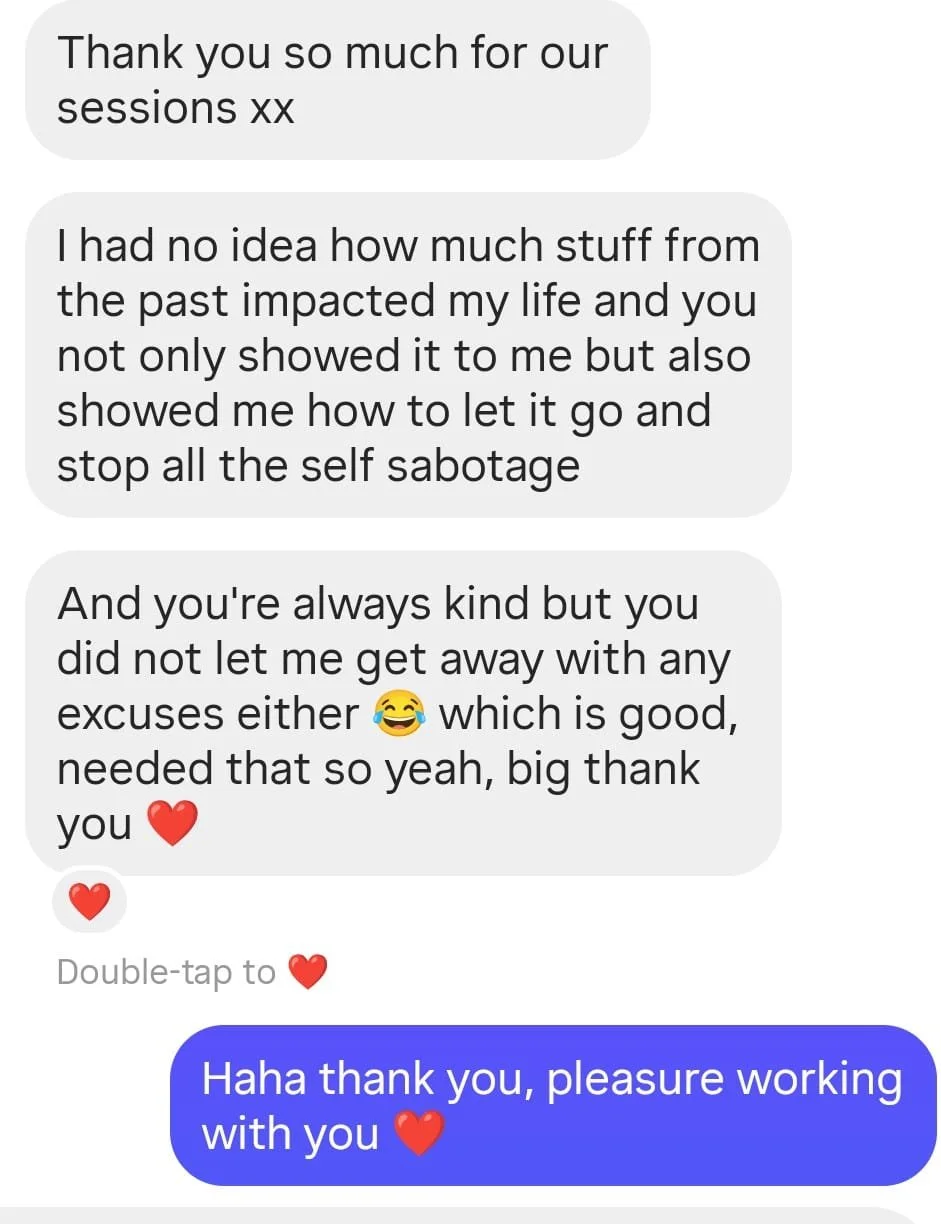This screenshot has height=1224, width=941.
Task: Click 'did not let me get away with any'
Action: (x=394, y=660)
